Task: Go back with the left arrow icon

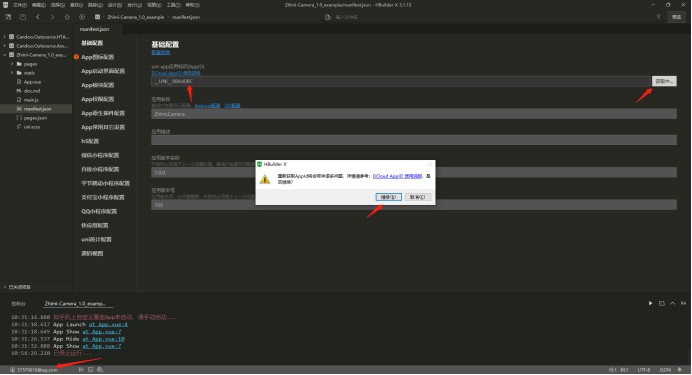Action: [x=38, y=17]
